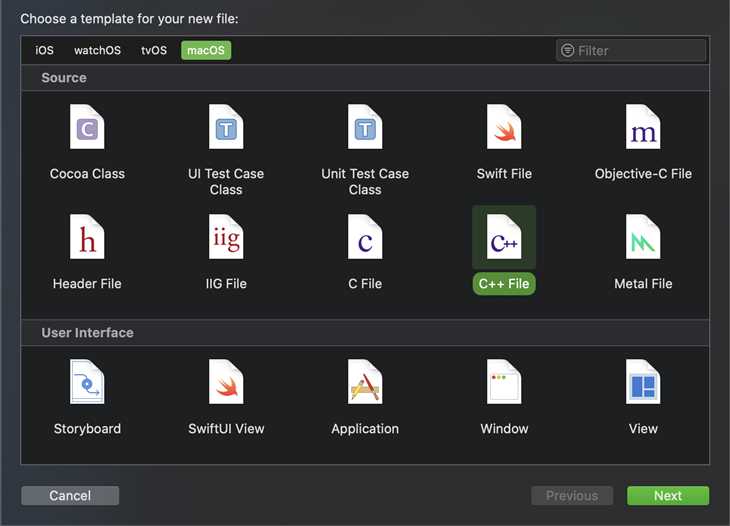
Task: Click the "SwiftUI View" label text
Action: pos(226,429)
